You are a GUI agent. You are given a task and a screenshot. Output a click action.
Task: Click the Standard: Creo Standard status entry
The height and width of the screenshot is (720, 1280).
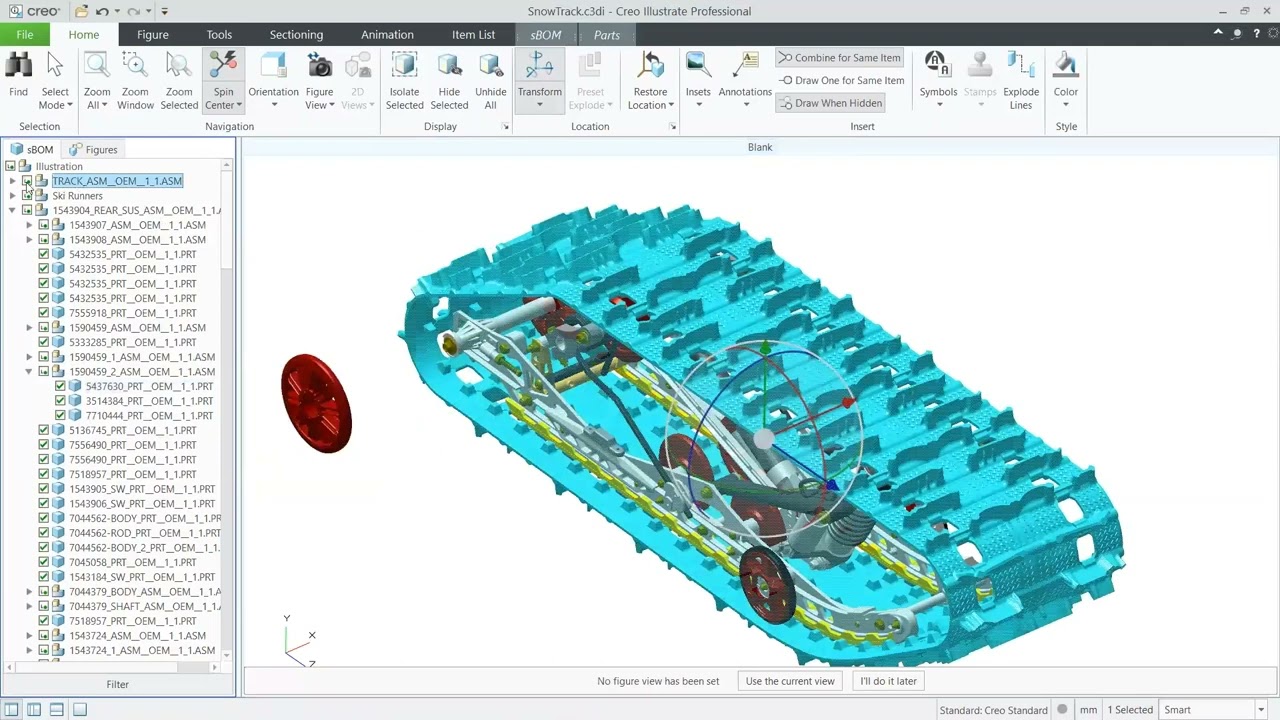coord(993,710)
